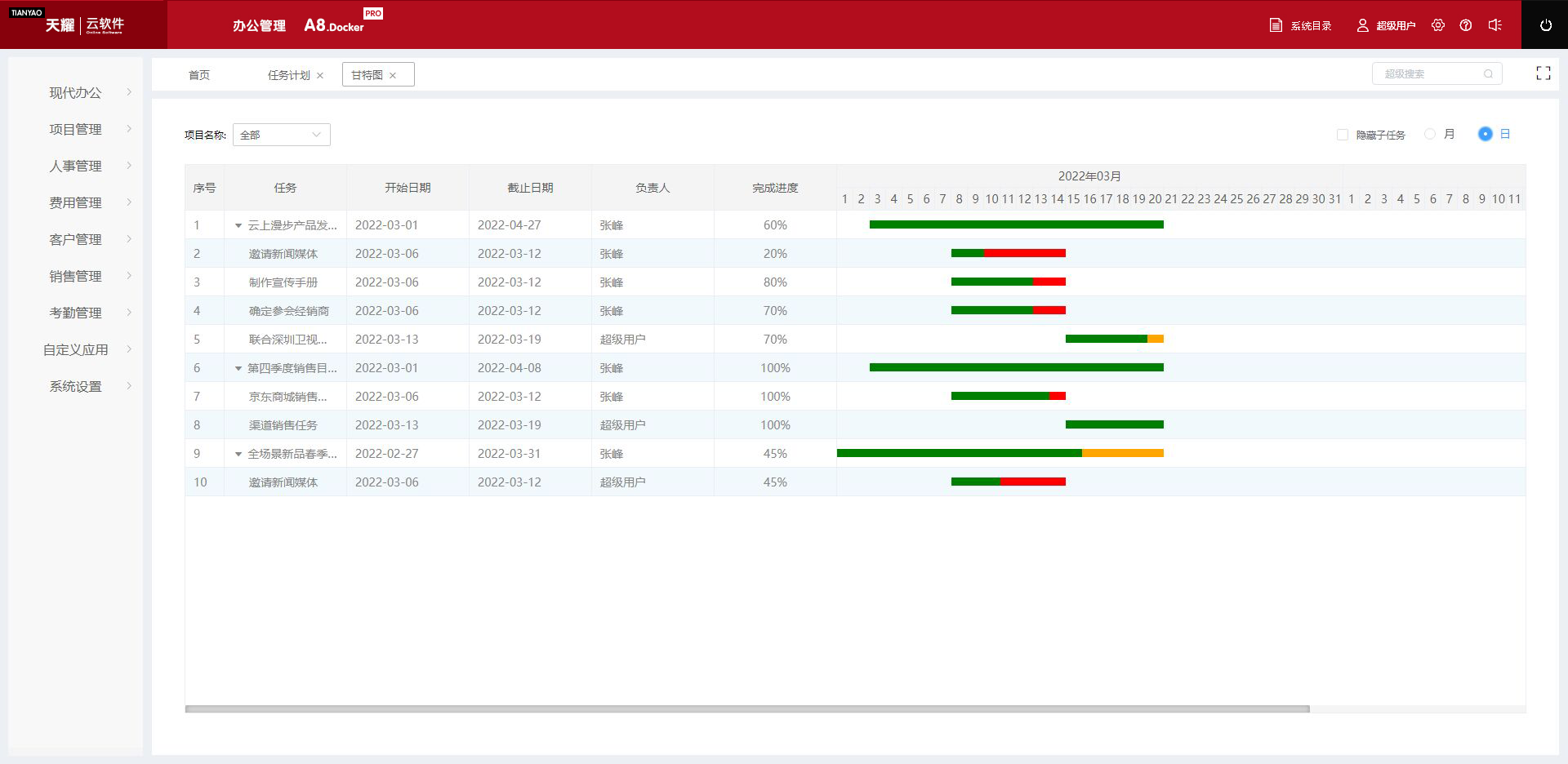This screenshot has height=764, width=1568.
Task: Select the 日 view radio button
Action: coord(1485,134)
